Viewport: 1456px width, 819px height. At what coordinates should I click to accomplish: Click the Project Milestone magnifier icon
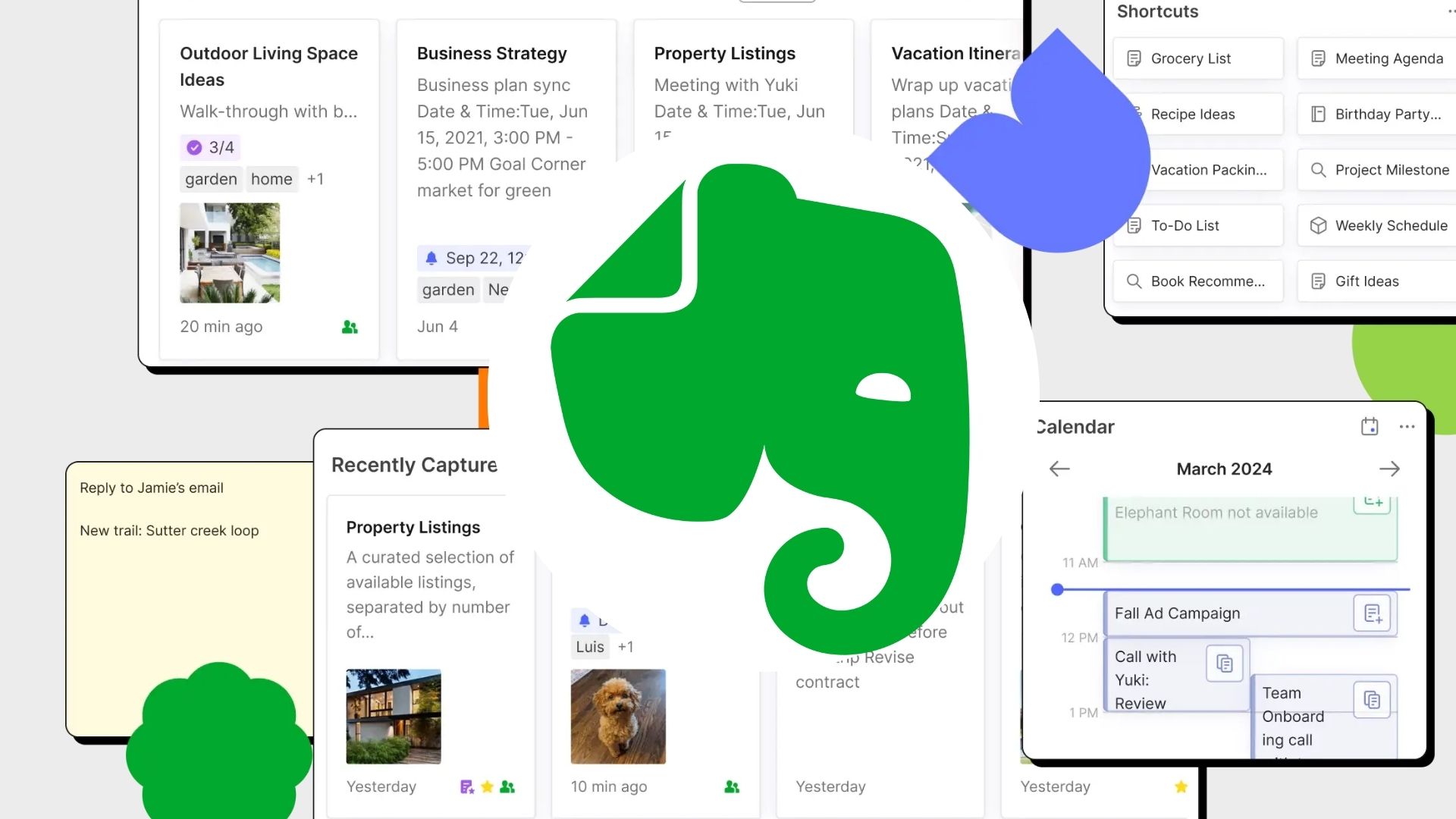[x=1318, y=170]
